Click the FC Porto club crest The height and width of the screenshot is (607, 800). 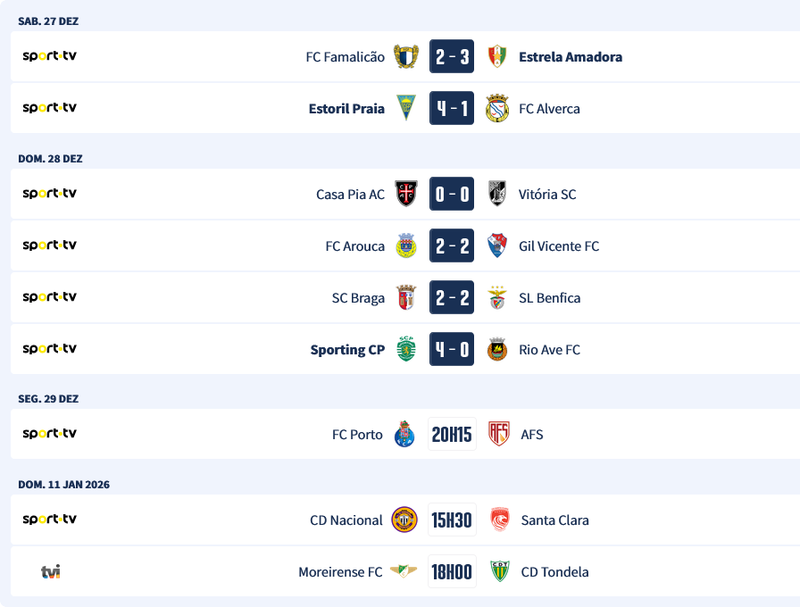point(405,435)
